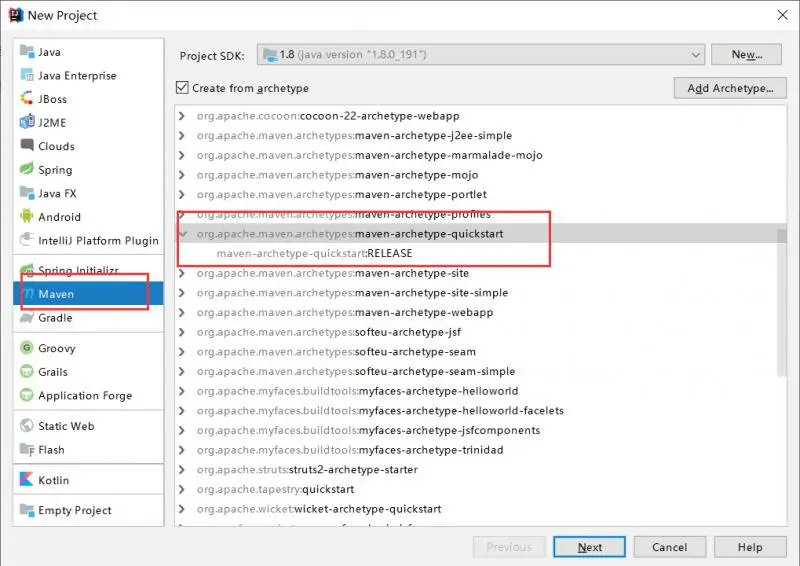Open the Project SDK dropdown
The width and height of the screenshot is (800, 566).
click(x=481, y=55)
